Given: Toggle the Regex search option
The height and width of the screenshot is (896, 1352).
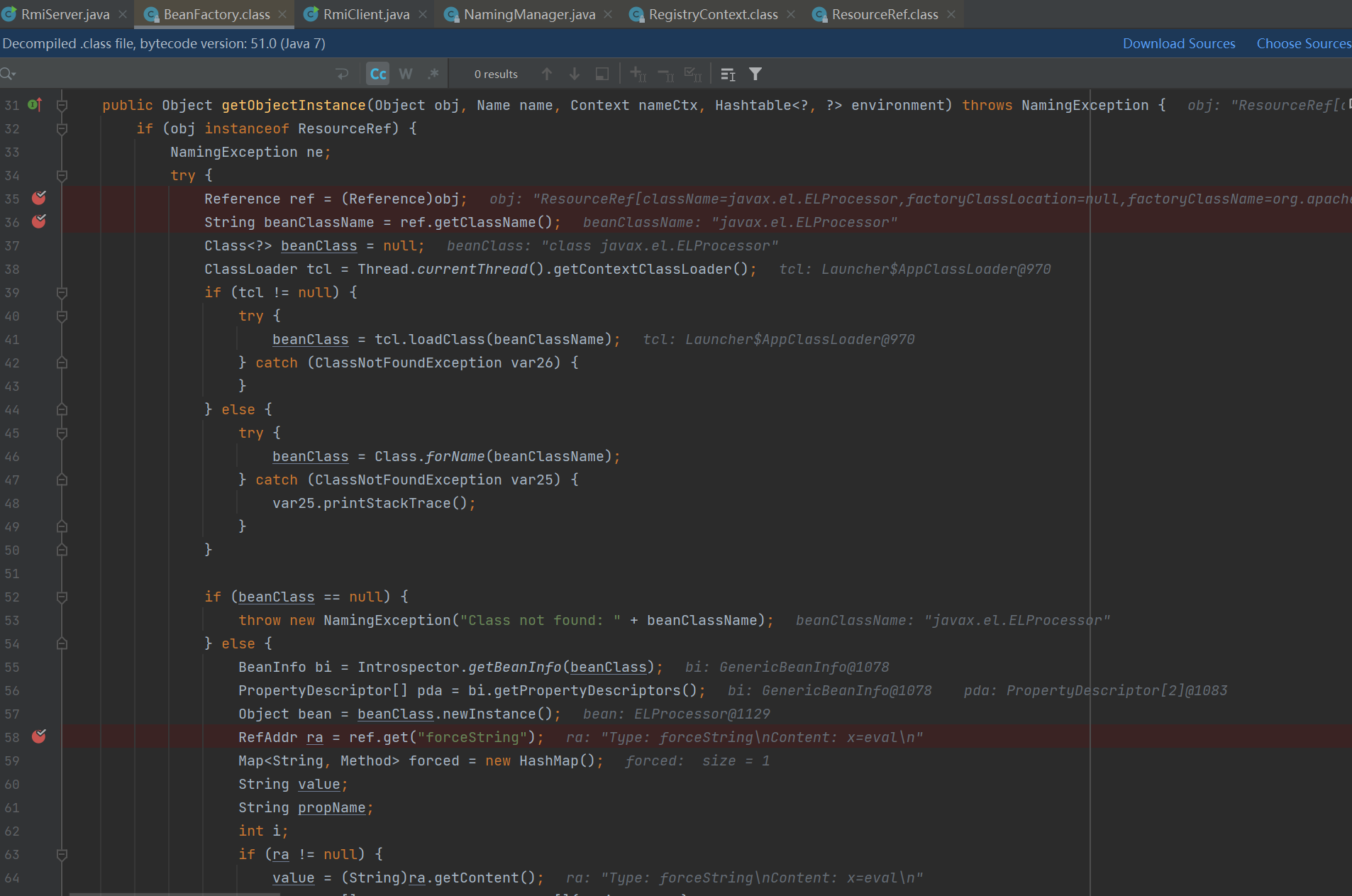Looking at the screenshot, I should point(433,74).
